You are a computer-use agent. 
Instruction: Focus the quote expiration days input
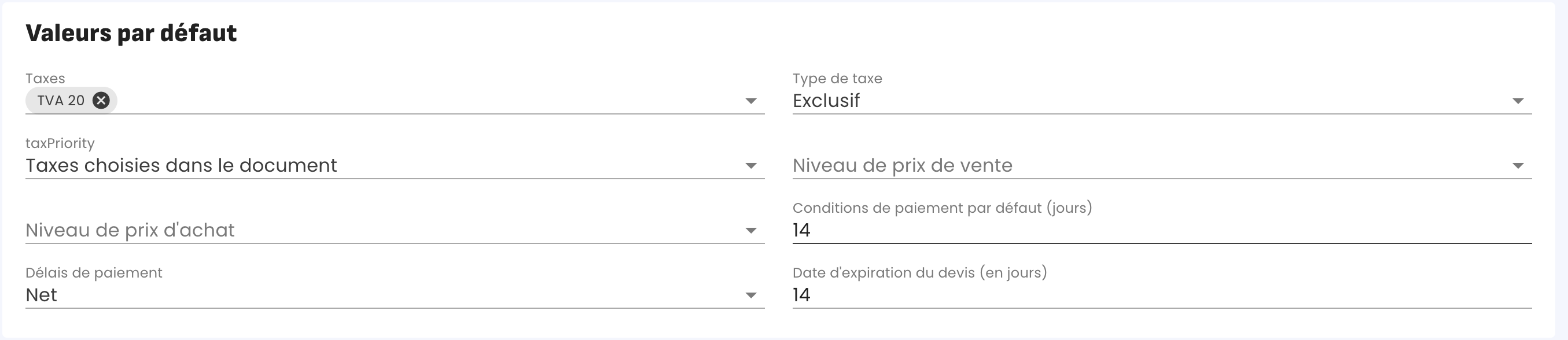(x=1157, y=295)
